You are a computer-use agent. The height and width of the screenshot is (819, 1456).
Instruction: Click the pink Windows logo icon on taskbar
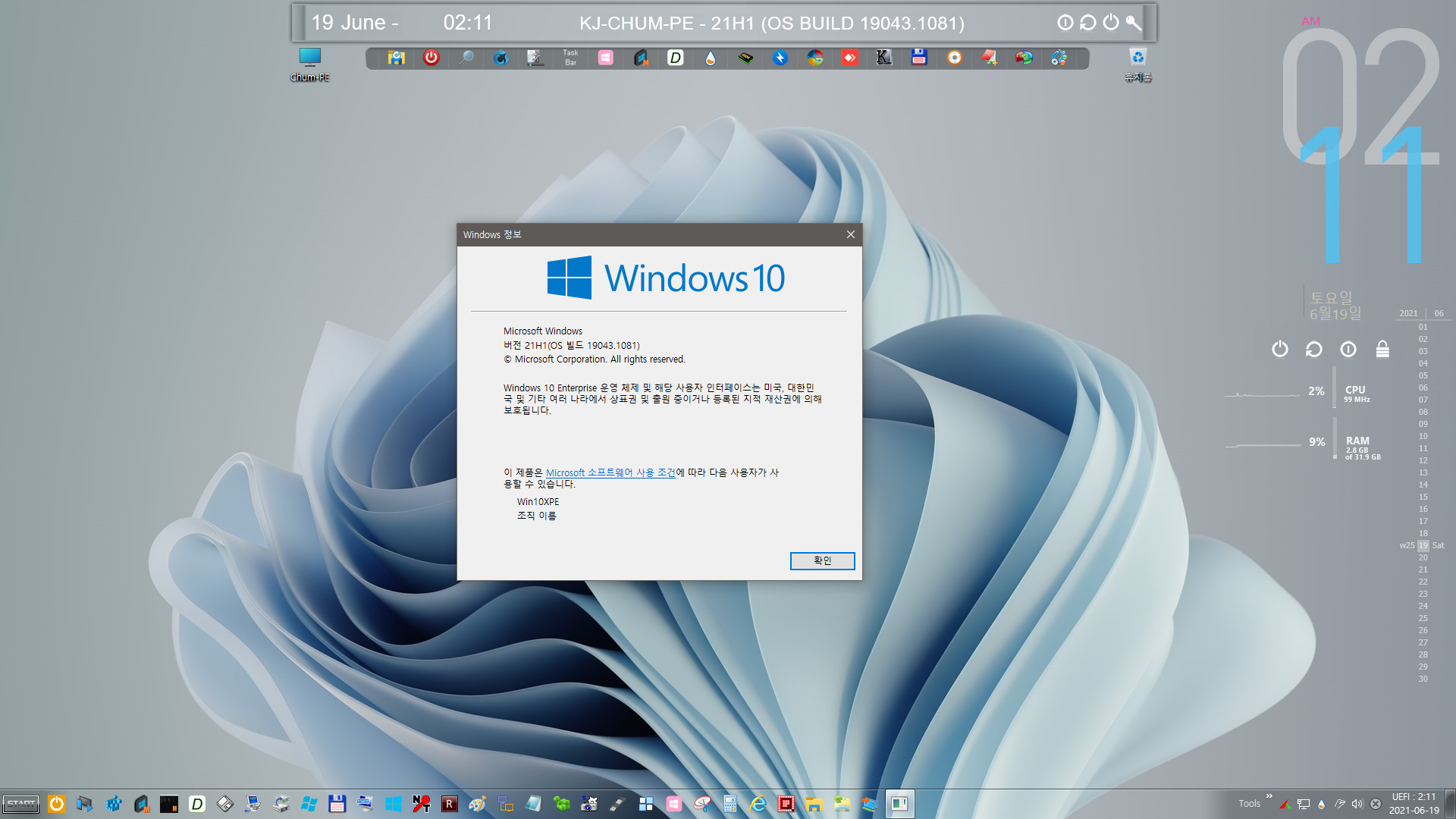(674, 804)
